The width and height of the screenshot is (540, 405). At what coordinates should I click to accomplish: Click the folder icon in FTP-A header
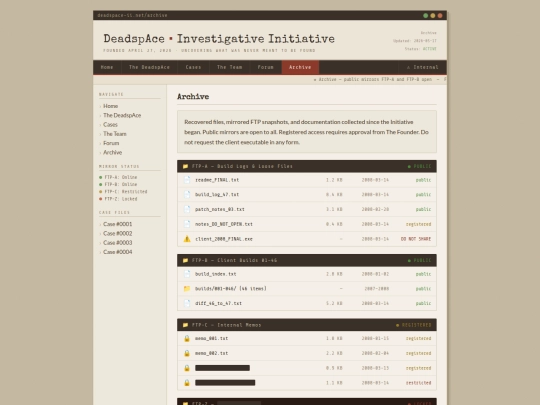pos(185,166)
